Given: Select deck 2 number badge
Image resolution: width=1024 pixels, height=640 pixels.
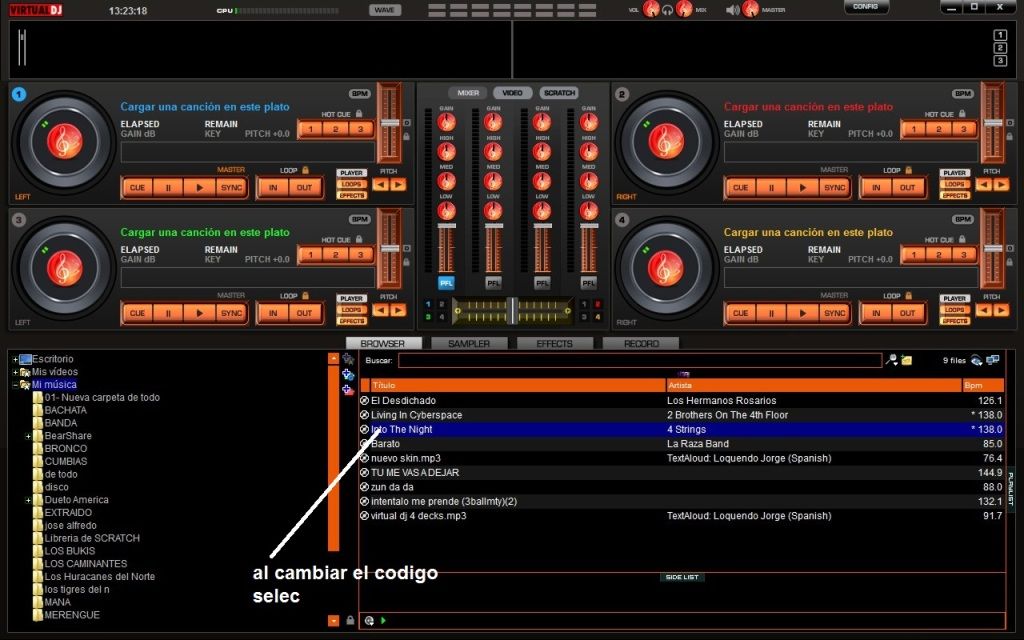Looking at the screenshot, I should click(x=622, y=94).
